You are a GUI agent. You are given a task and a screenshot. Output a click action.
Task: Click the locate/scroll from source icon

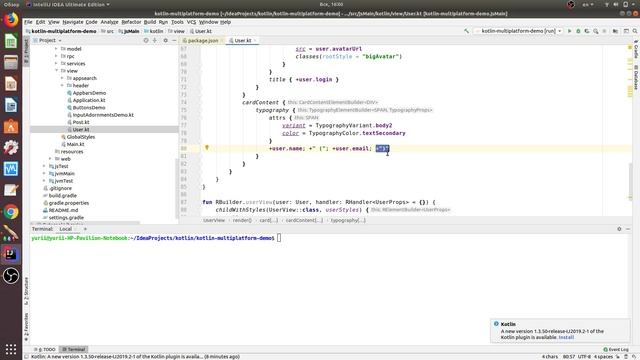146,40
